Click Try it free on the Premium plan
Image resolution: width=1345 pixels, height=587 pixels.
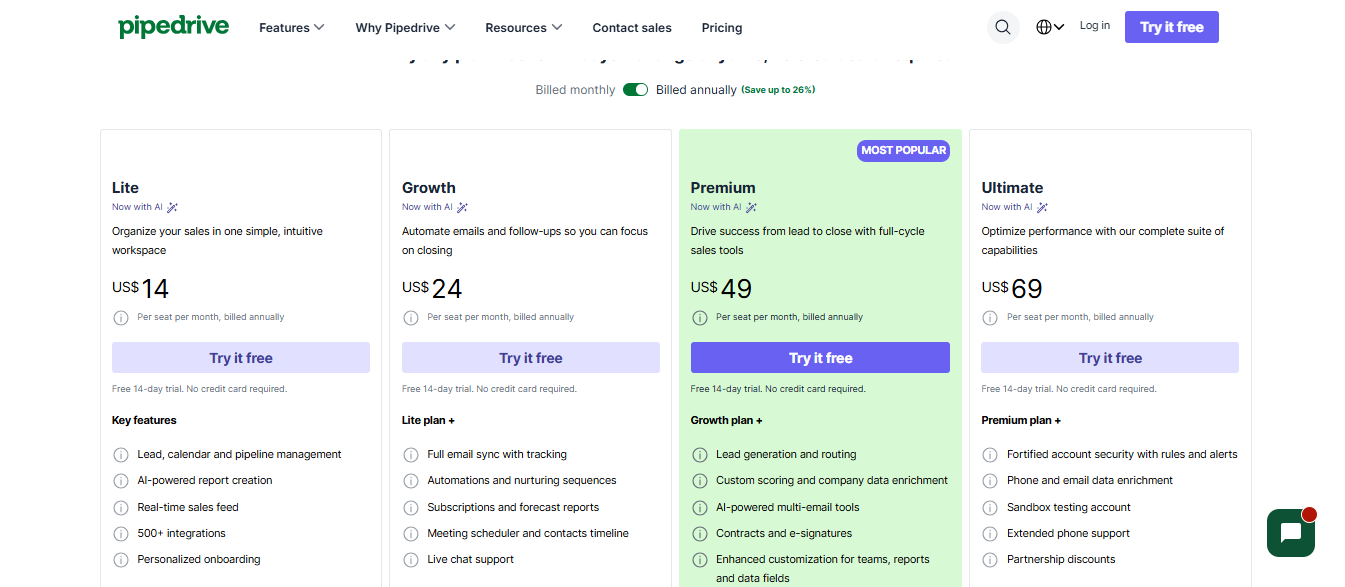820,357
